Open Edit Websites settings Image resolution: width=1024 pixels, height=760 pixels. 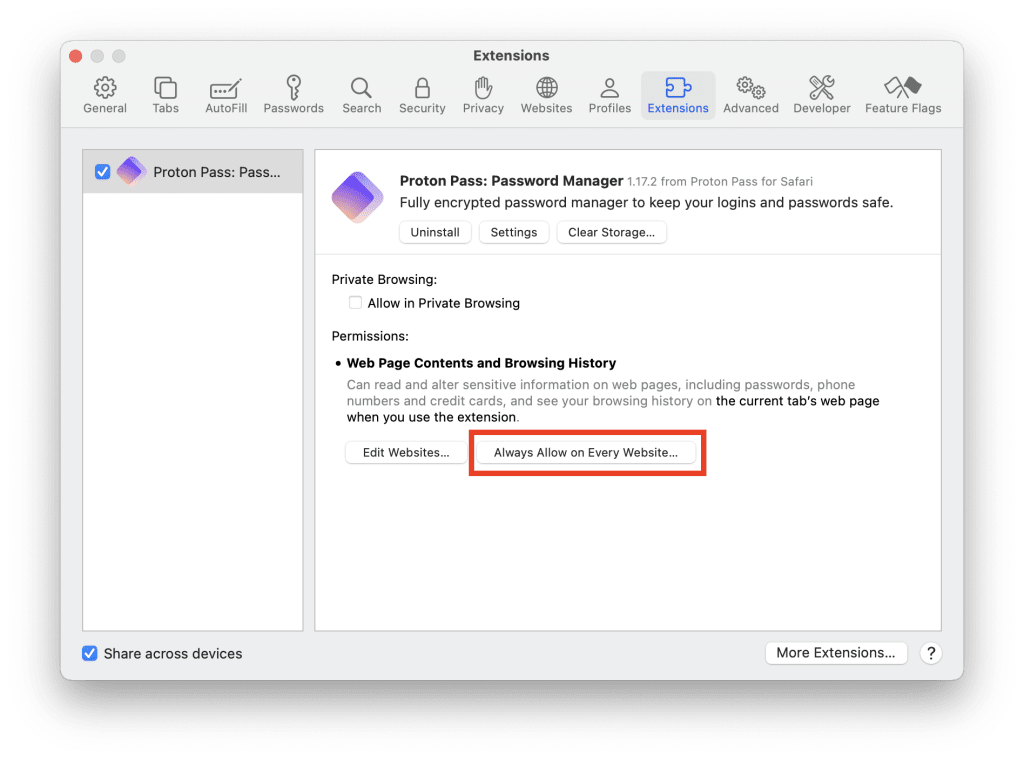pyautogui.click(x=405, y=452)
